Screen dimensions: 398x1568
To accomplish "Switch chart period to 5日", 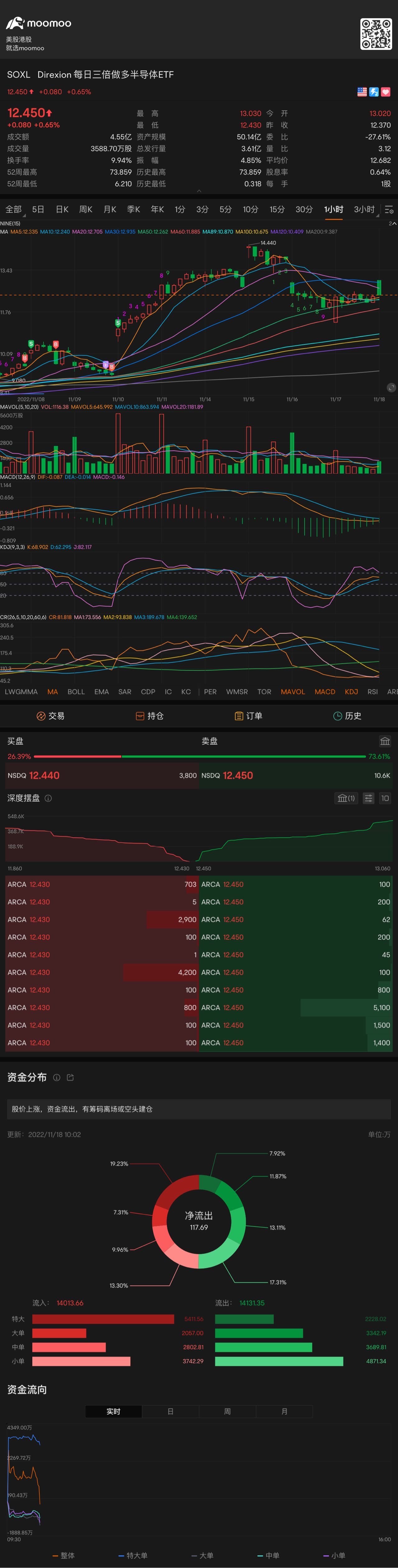I will (38, 209).
